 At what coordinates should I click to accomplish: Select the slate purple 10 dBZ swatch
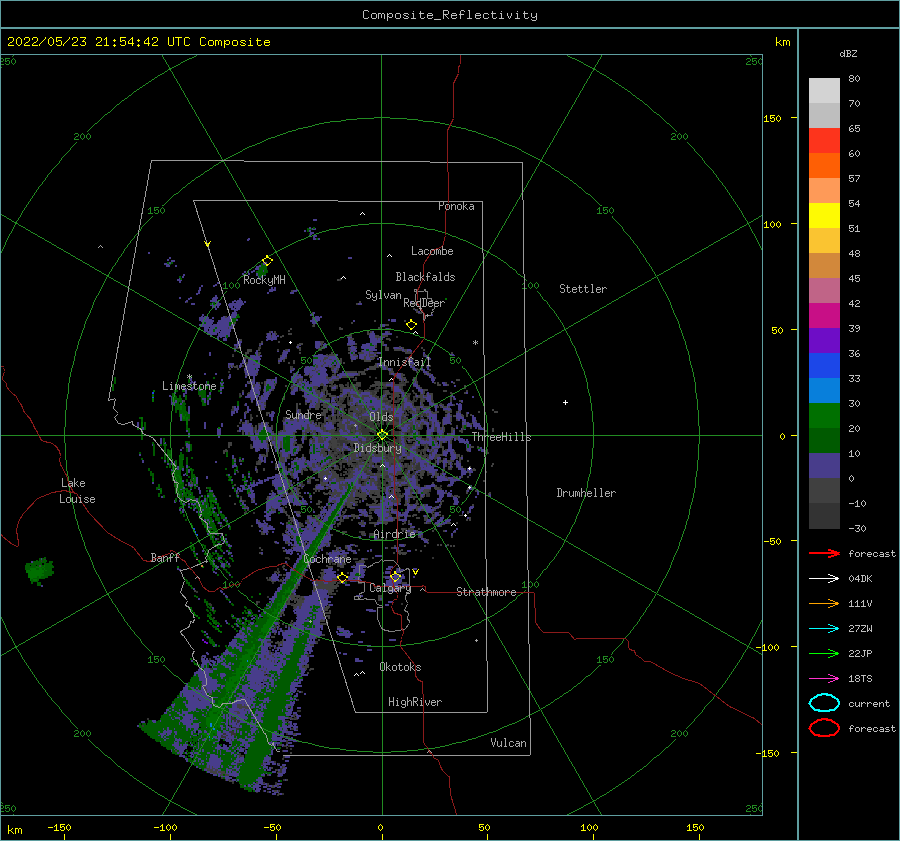coord(824,465)
